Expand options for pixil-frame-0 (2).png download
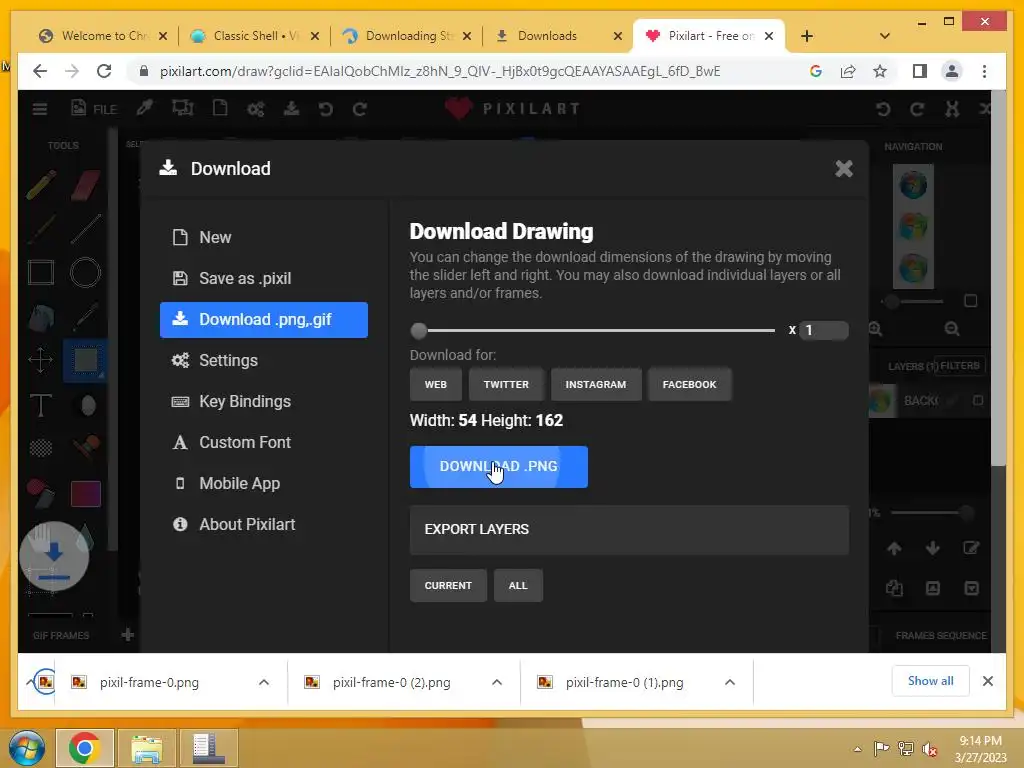Screen dimensions: 1024x768 coord(497,682)
